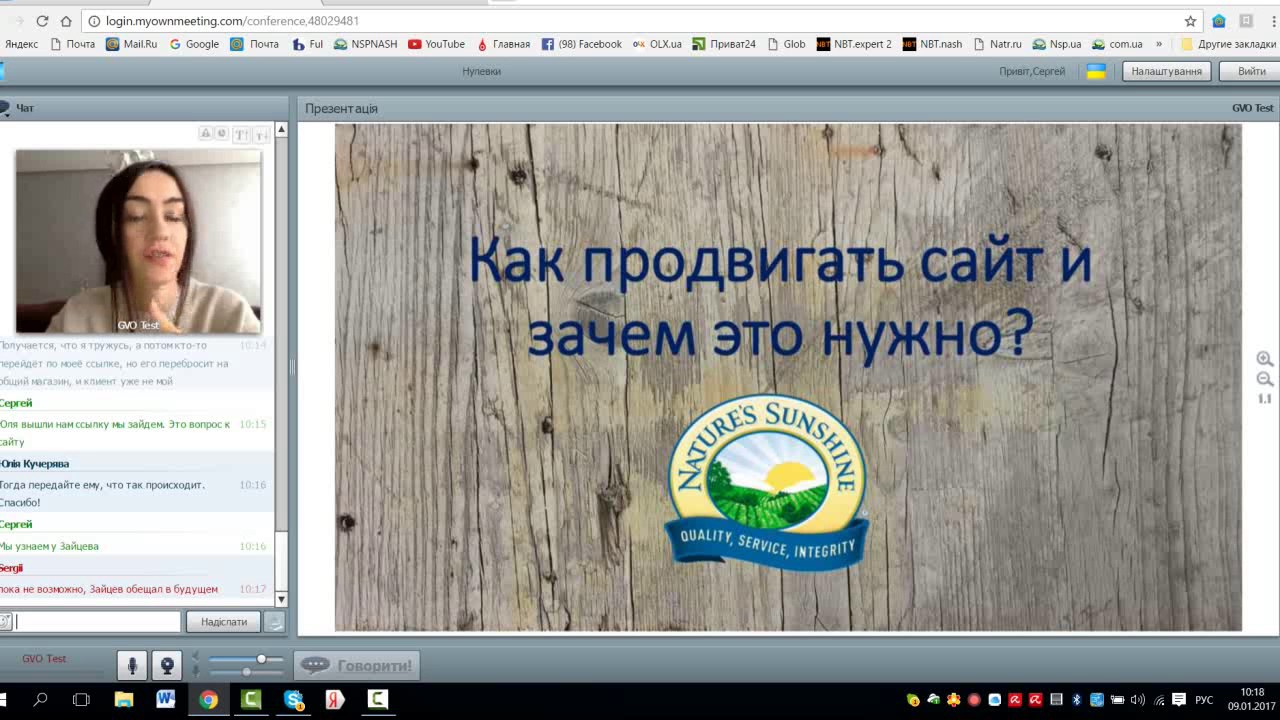Open the Mail.Ru bookmark

(x=132, y=44)
